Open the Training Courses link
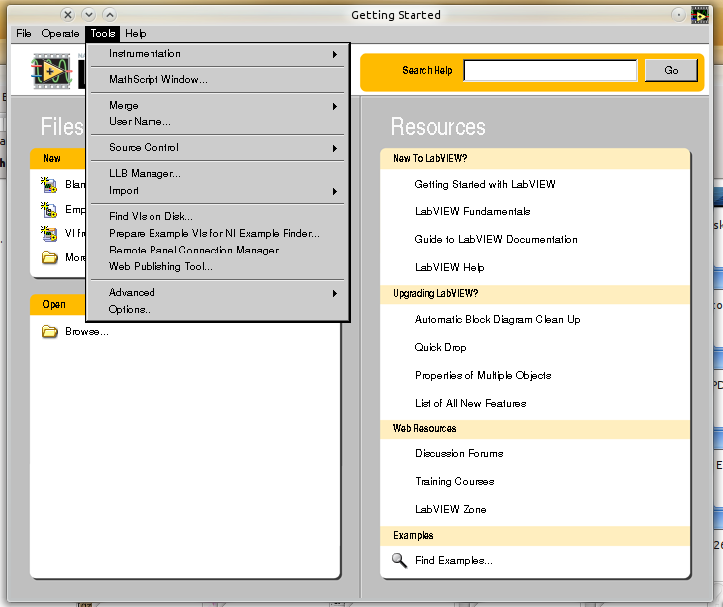 [x=455, y=482]
